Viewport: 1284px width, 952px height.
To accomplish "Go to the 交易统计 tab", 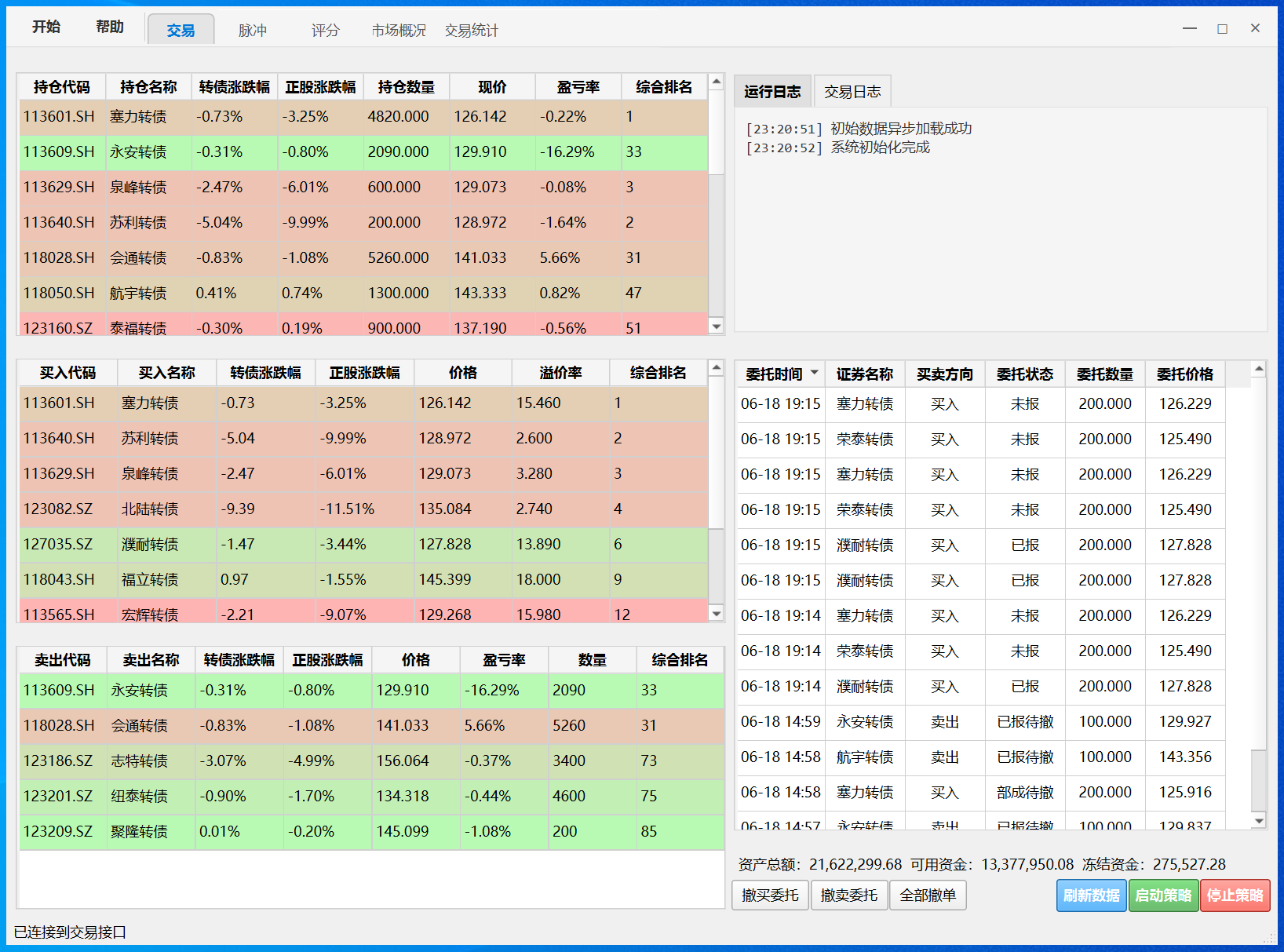I will coord(471,31).
